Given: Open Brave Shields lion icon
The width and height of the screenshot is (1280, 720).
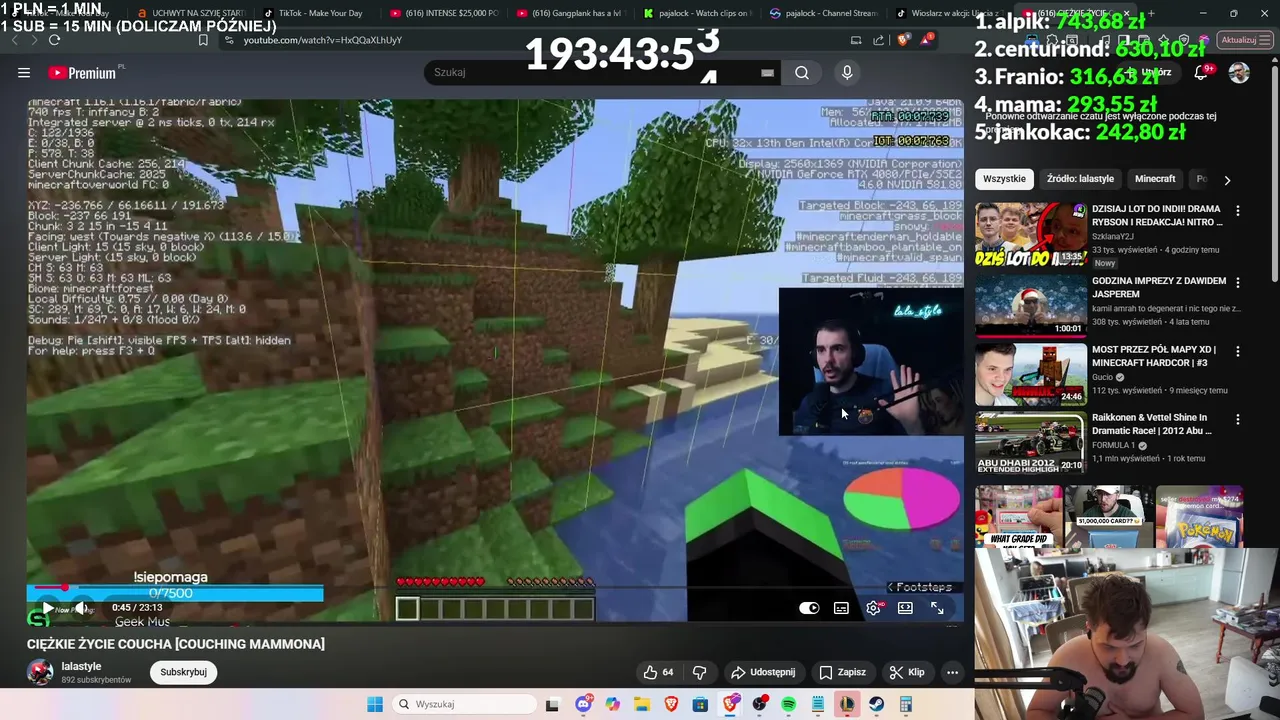Looking at the screenshot, I should pos(904,40).
